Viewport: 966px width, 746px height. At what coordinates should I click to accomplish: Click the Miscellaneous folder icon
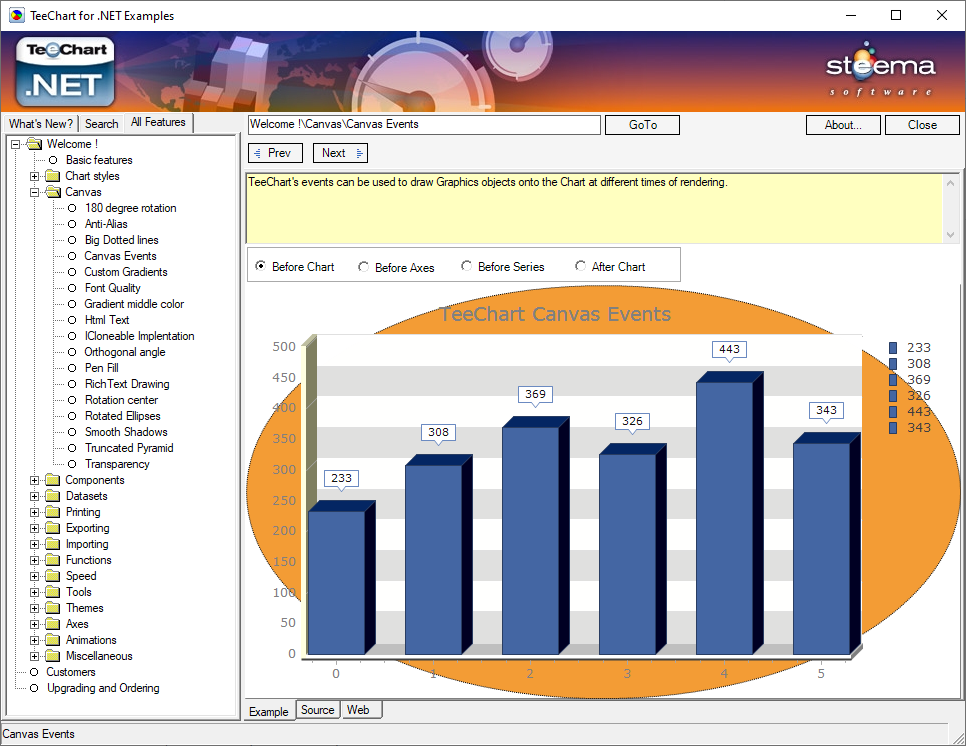click(53, 657)
